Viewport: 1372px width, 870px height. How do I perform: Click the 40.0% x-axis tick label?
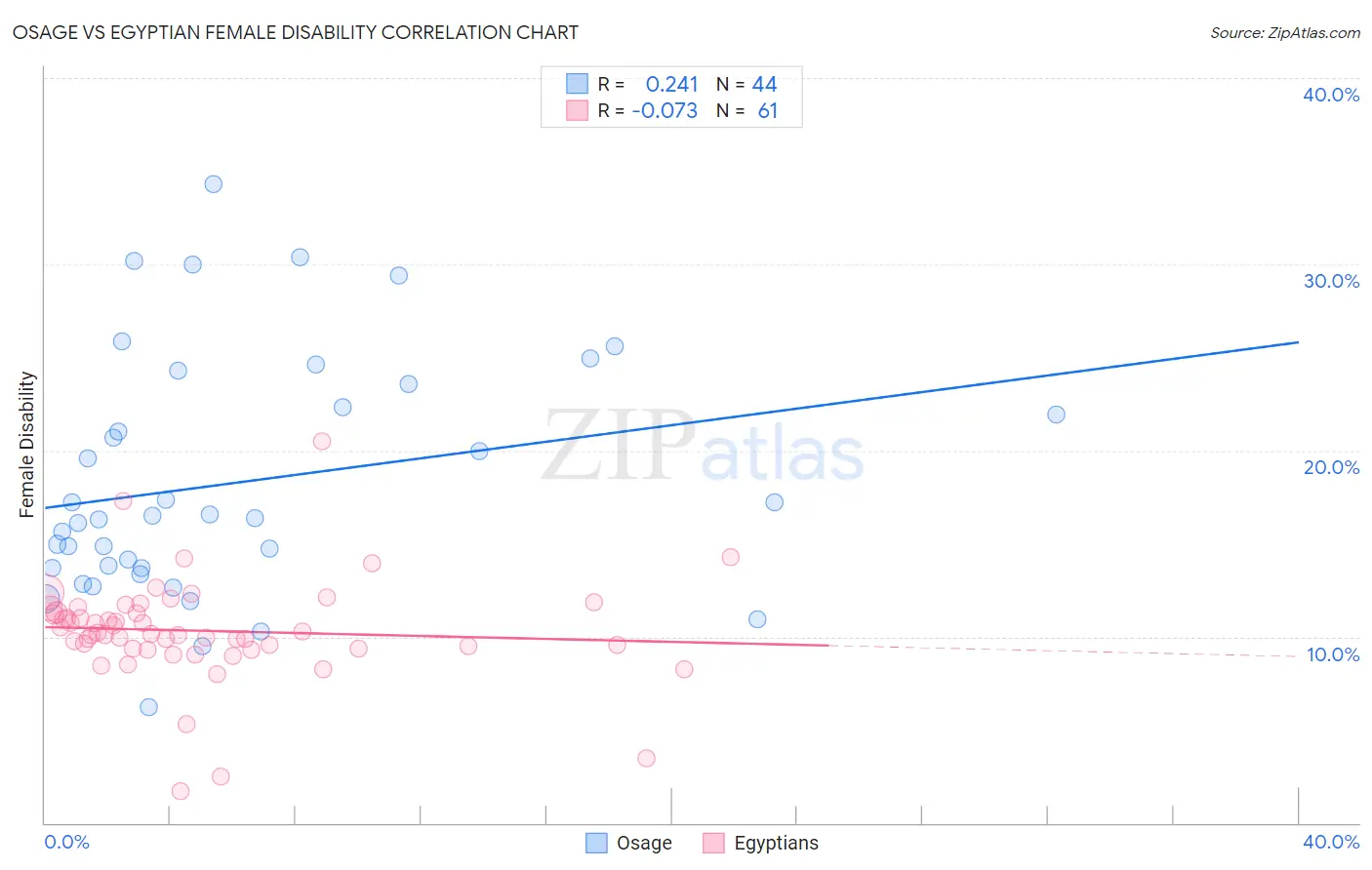tap(1331, 842)
